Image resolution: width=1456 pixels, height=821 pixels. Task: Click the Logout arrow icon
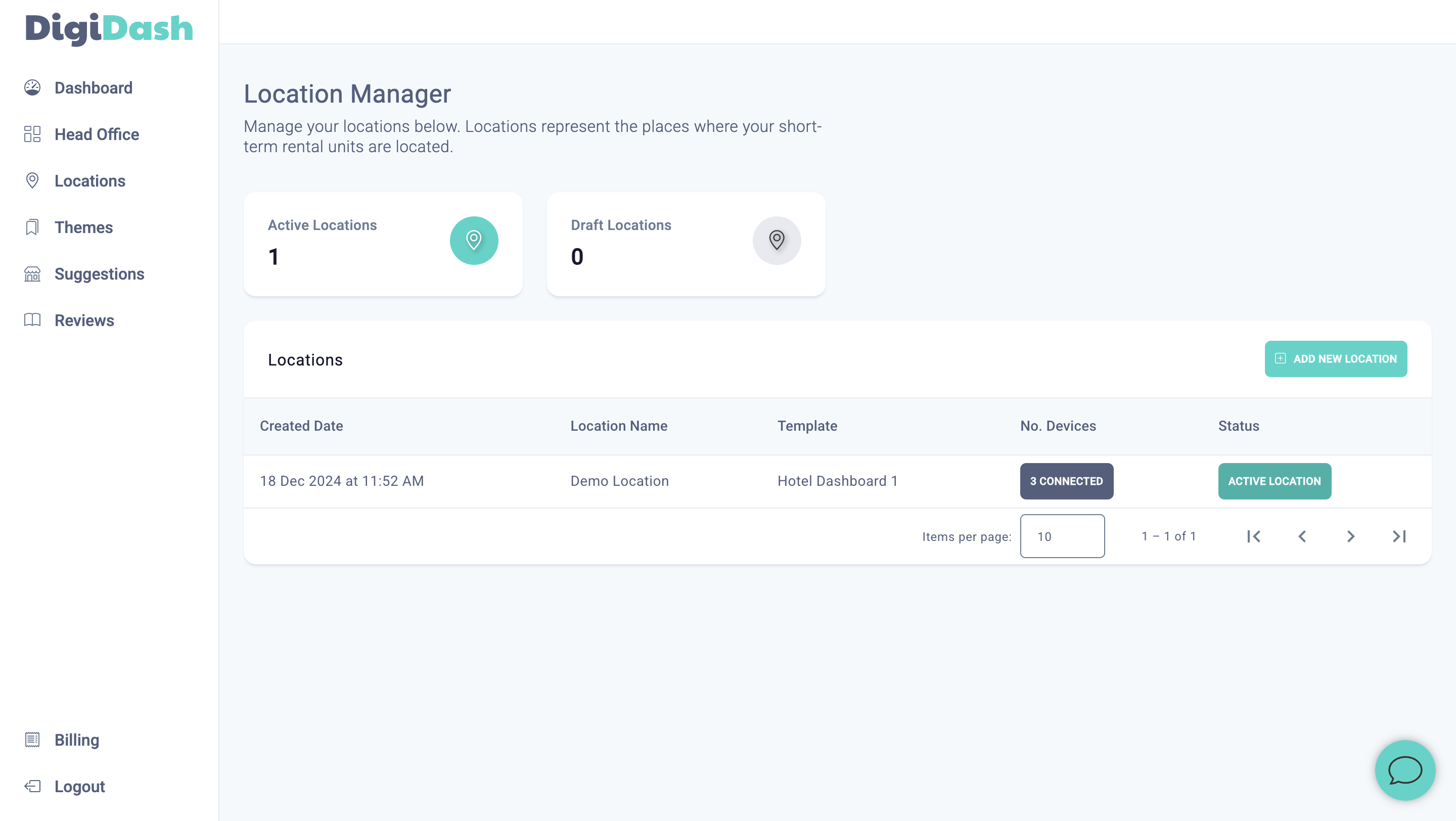point(32,786)
